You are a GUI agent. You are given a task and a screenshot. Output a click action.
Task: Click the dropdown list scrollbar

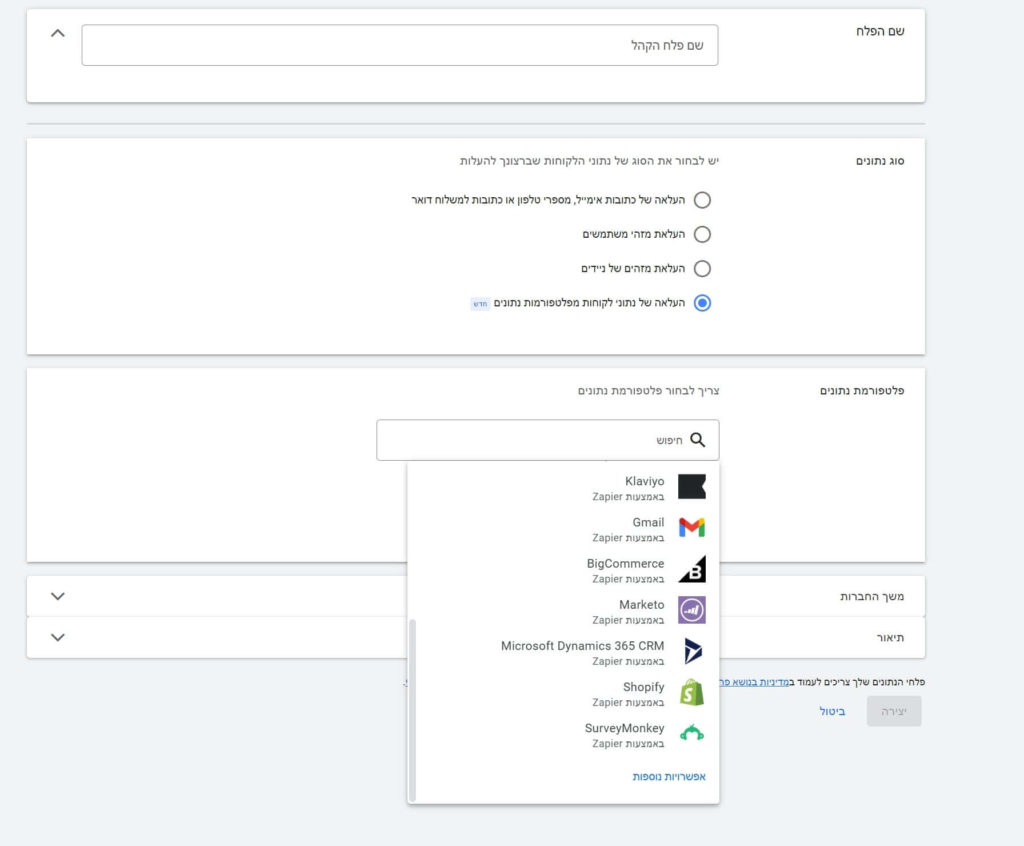[412, 711]
